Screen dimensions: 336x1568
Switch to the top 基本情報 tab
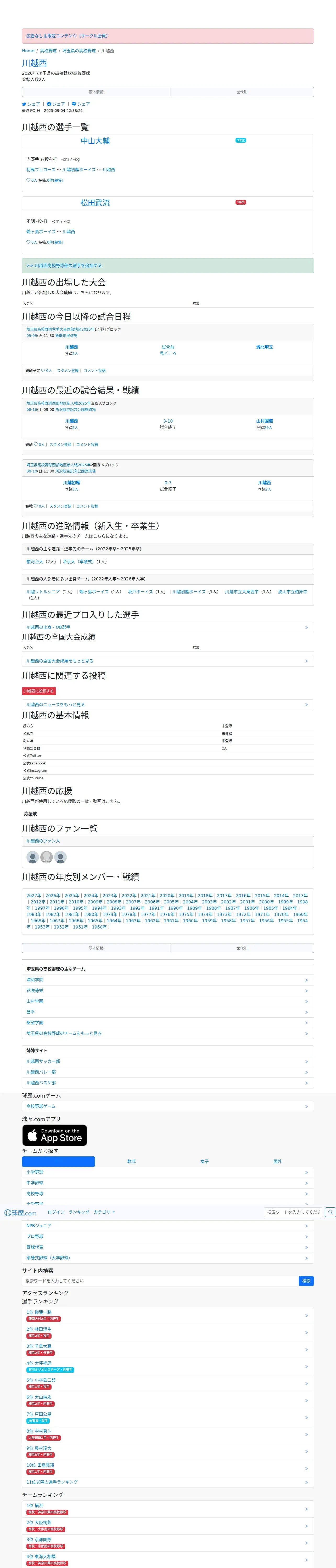[96, 92]
